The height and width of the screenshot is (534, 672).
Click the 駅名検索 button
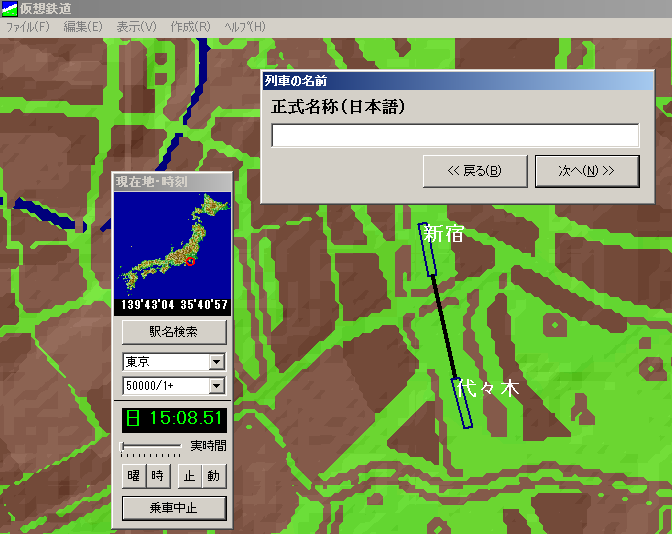(174, 332)
